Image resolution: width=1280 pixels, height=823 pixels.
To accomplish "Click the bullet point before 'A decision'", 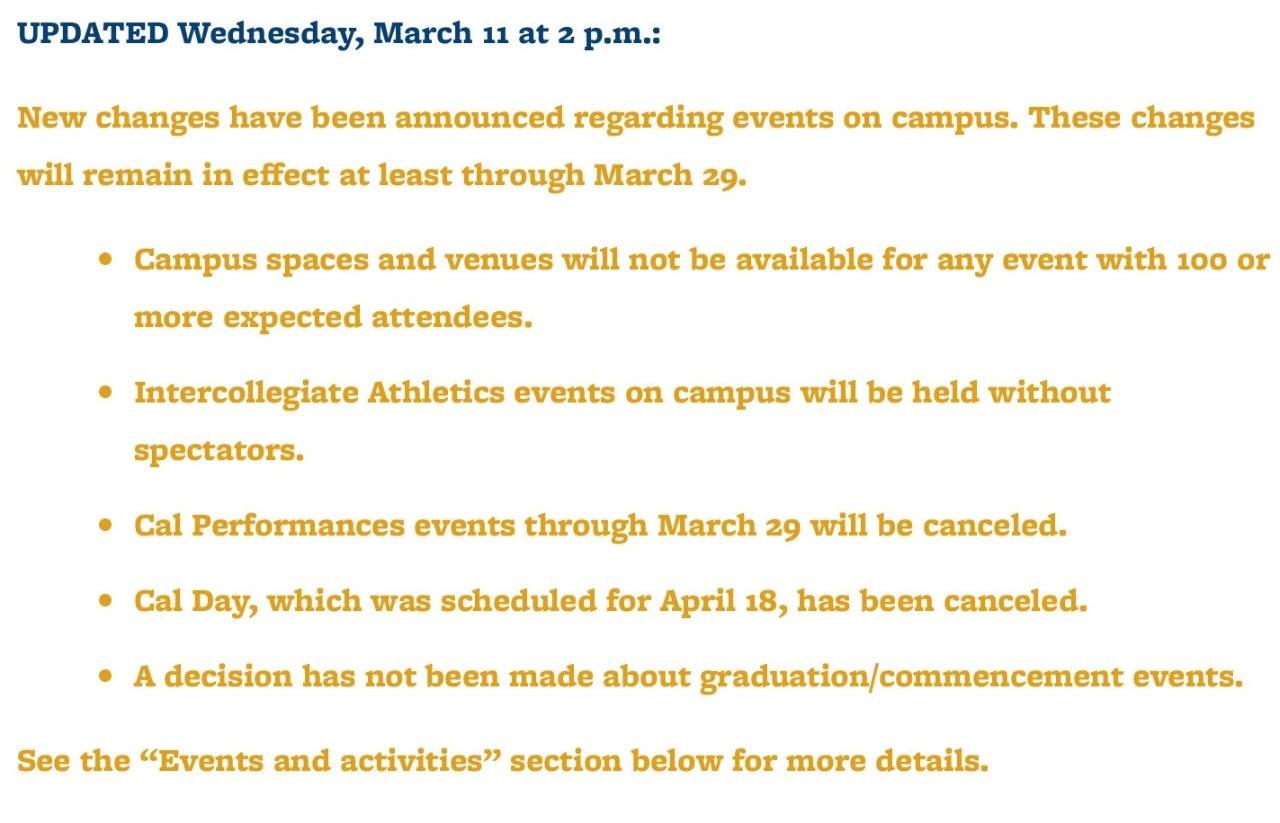I will 105,677.
